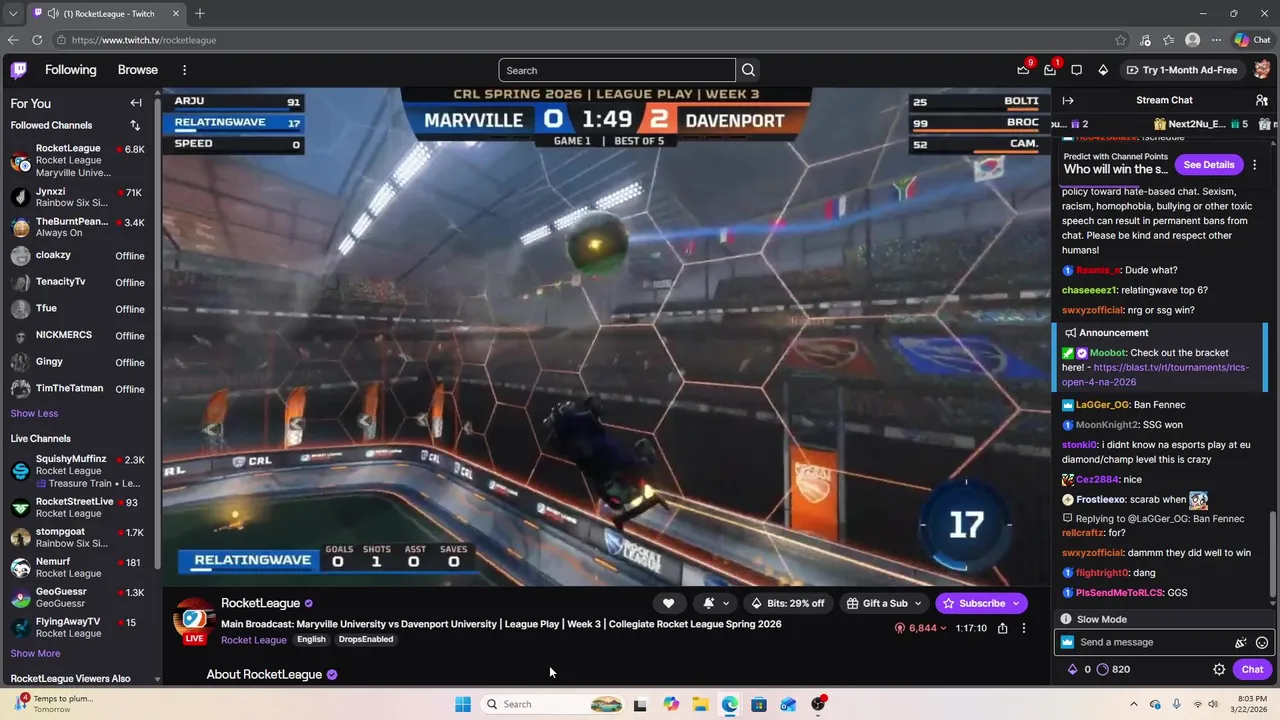This screenshot has height=720, width=1280.
Task: Open the emote picker smiley icon
Action: tap(1262, 643)
